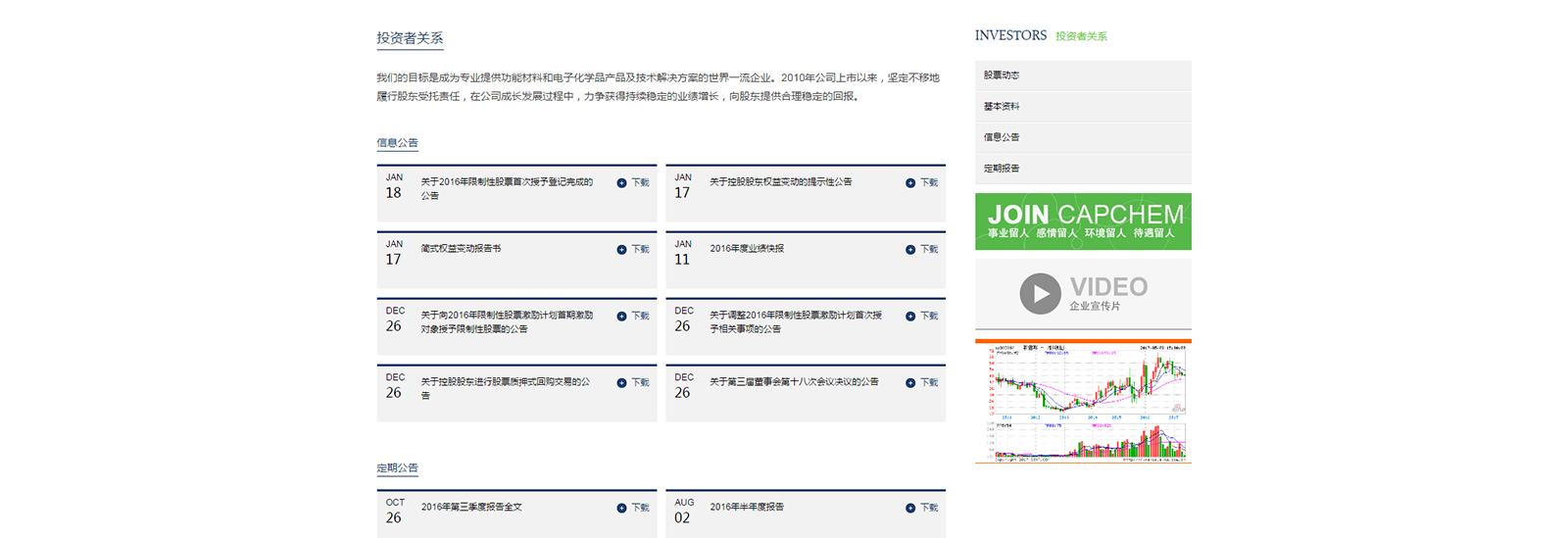1568x538 pixels.
Task: Click download icon for 关于第三届董事会第十八次会议决议的公告
Action: tap(910, 383)
